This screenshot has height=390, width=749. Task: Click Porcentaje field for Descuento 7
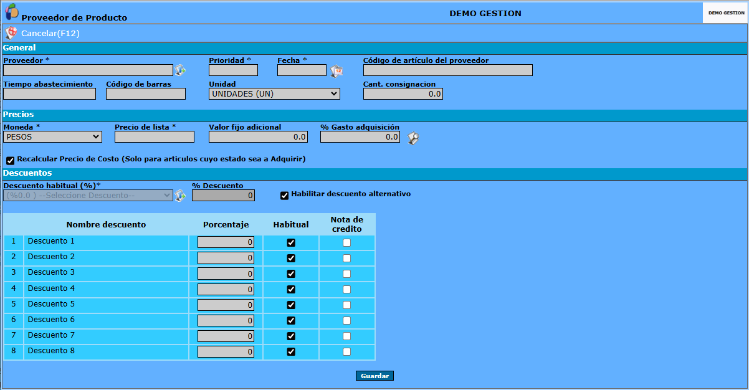(x=225, y=336)
